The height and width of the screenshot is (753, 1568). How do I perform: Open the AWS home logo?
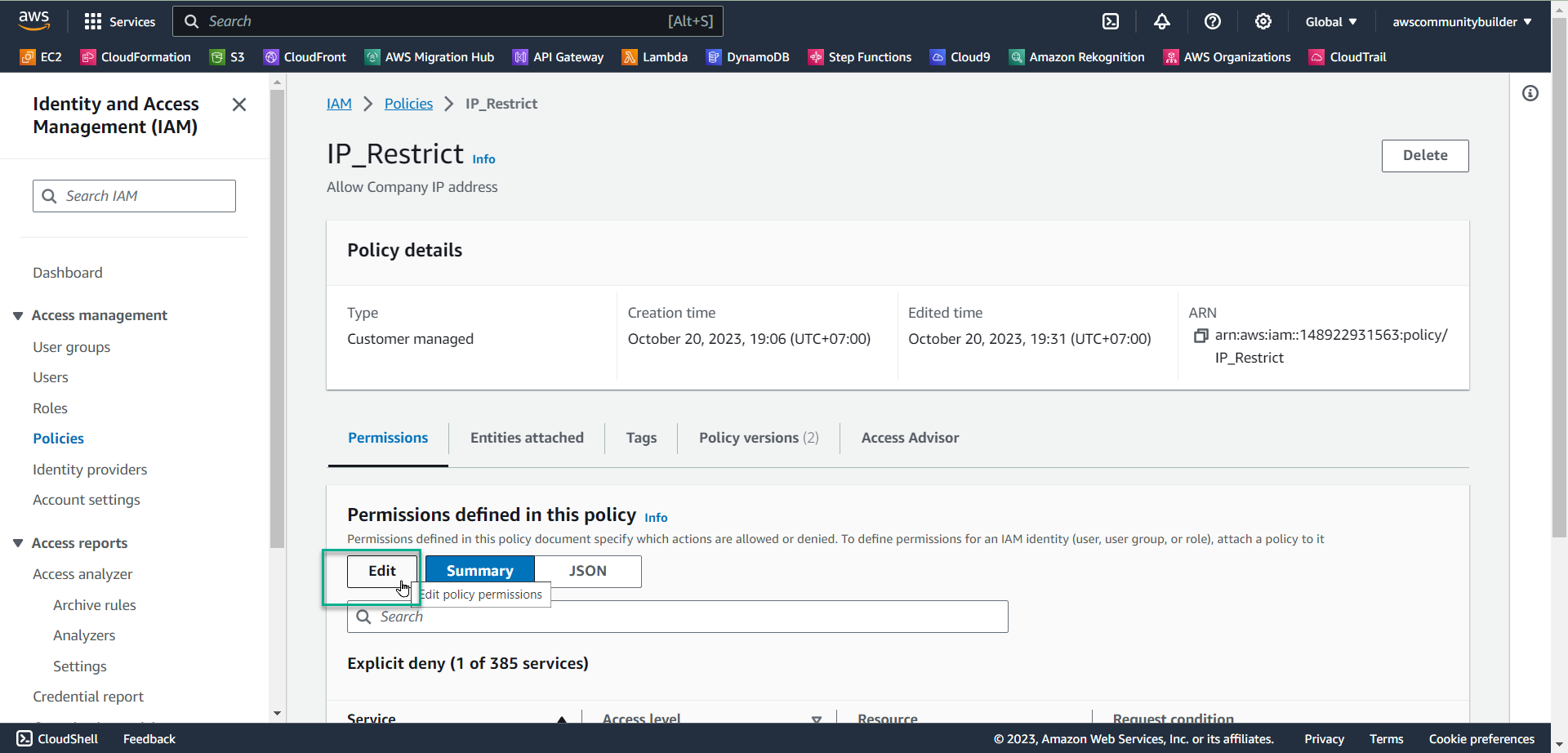[x=33, y=20]
